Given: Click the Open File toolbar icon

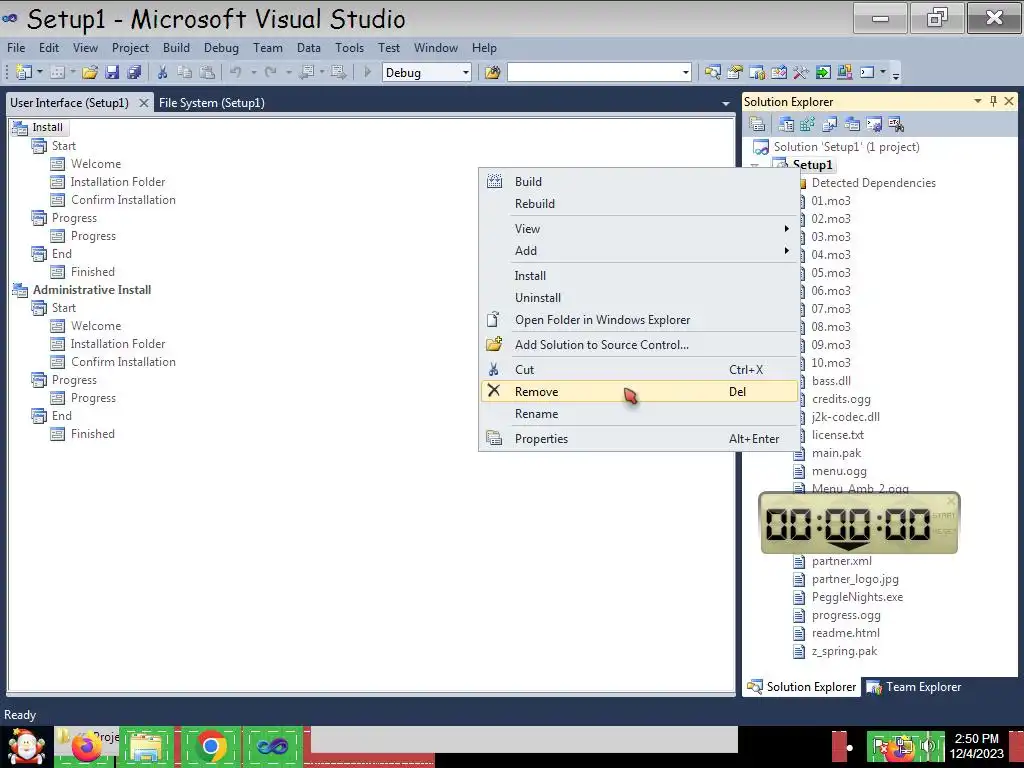Looking at the screenshot, I should tap(89, 72).
